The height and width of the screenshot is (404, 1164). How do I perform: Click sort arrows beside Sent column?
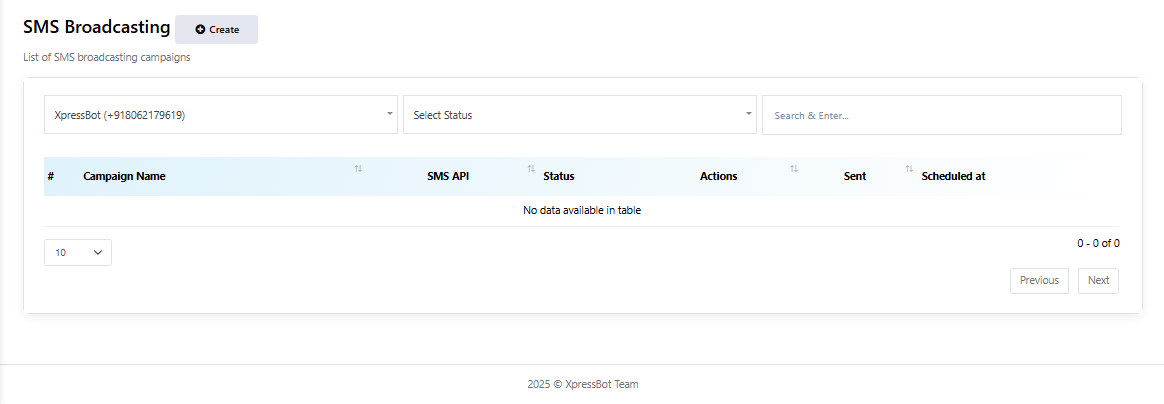910,168
